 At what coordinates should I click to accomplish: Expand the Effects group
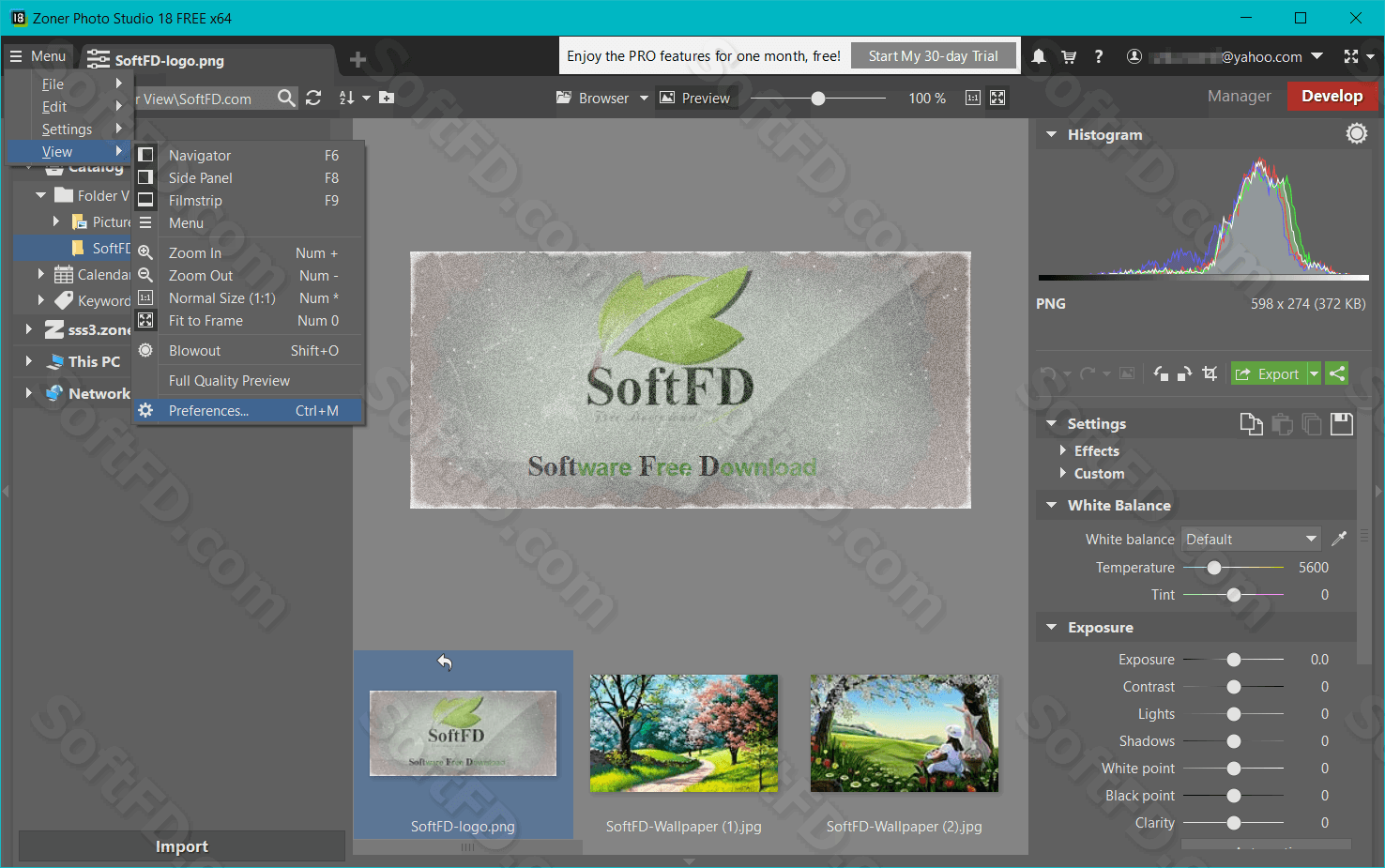tap(1062, 450)
